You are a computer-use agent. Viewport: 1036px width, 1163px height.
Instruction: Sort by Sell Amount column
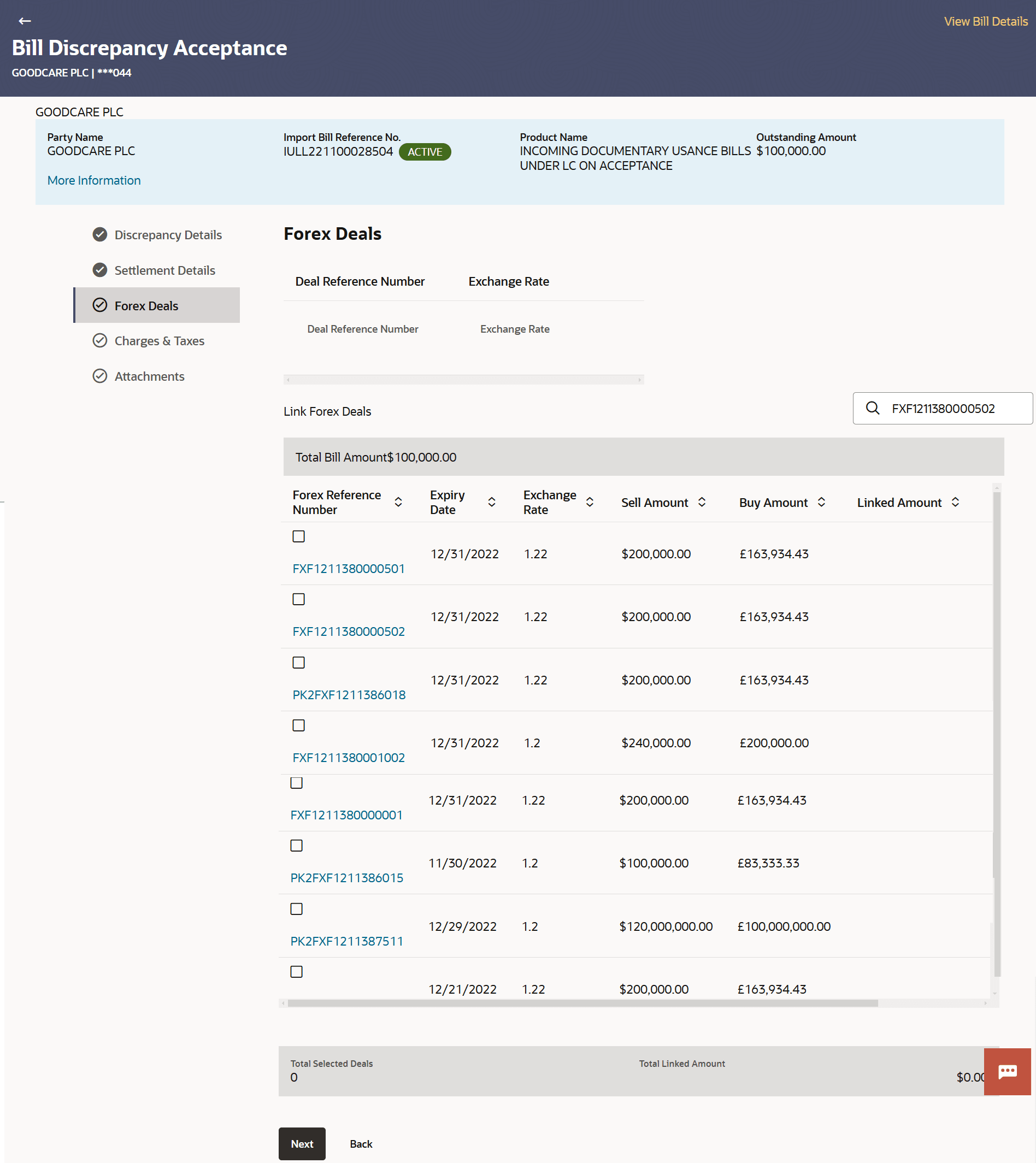(x=702, y=502)
